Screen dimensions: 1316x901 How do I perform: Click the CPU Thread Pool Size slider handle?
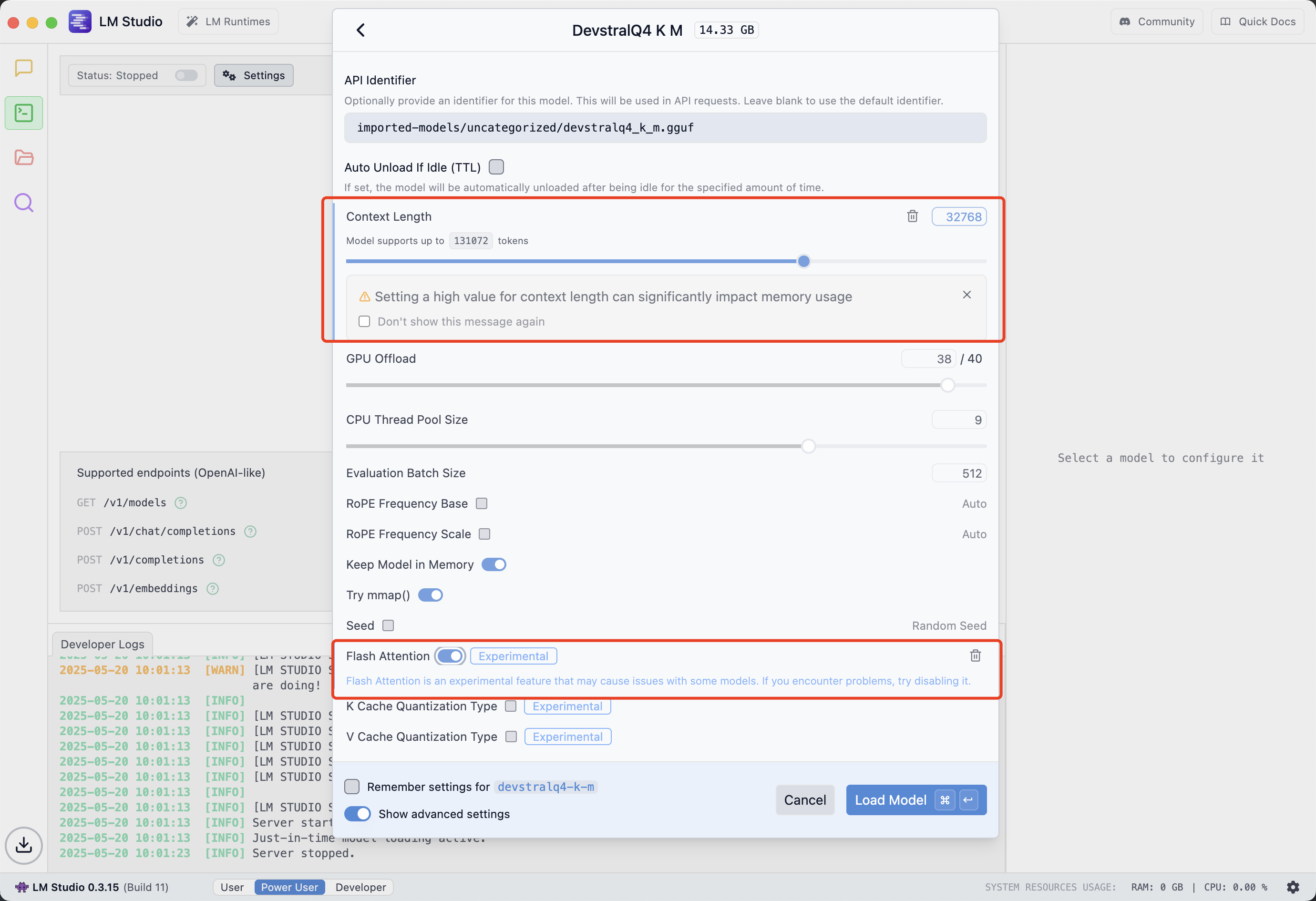coord(808,446)
